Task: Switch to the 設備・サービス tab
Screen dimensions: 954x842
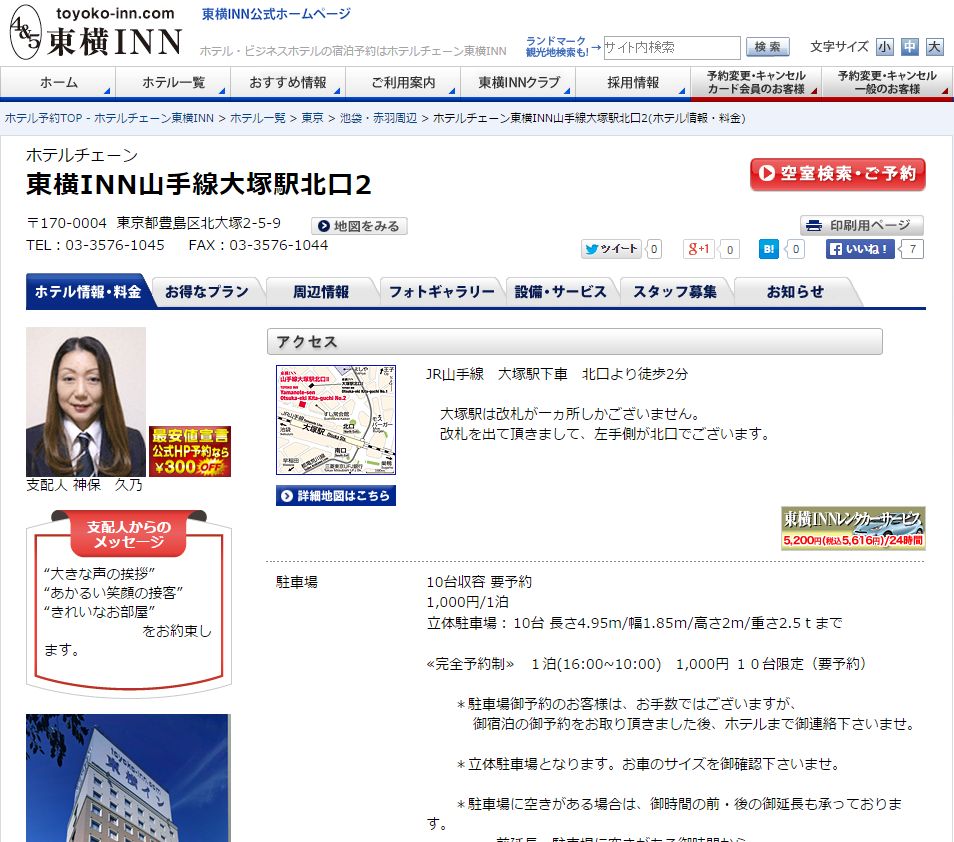Action: 560,292
